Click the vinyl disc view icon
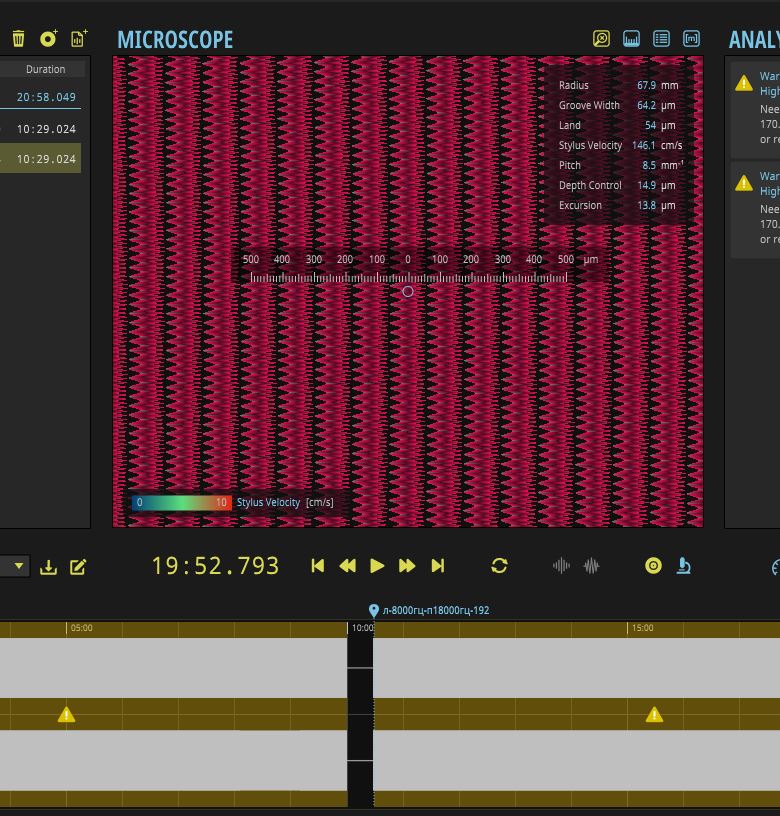 pos(653,566)
